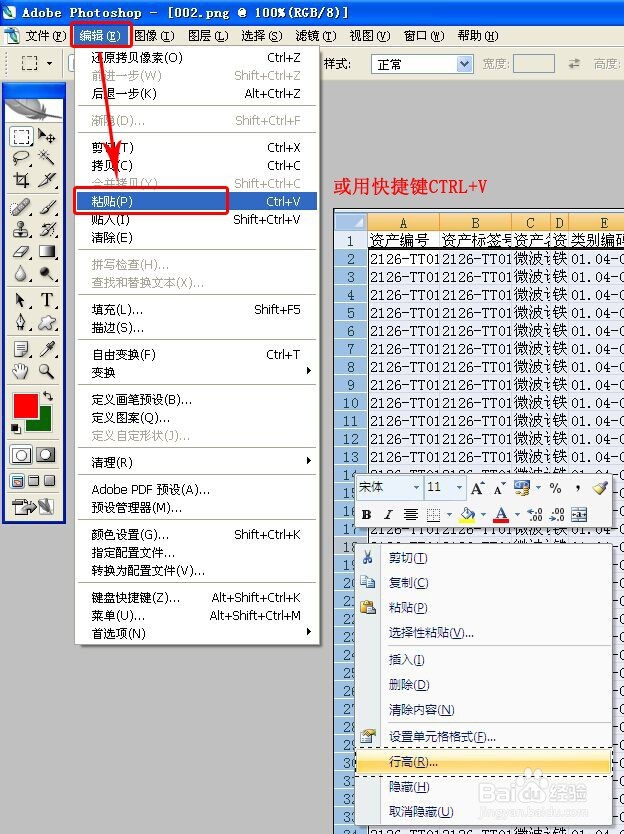This screenshot has height=834, width=624.
Task: Open the 宋体 font name dropdown
Action: click(x=416, y=487)
